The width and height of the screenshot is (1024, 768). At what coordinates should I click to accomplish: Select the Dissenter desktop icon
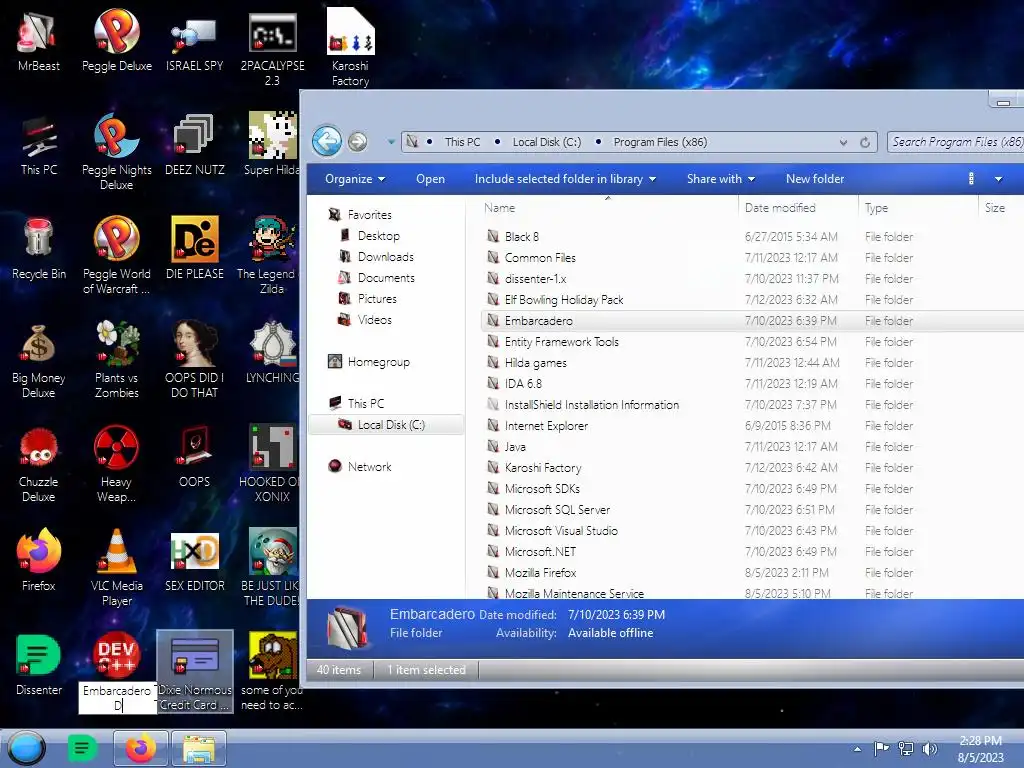click(x=39, y=664)
